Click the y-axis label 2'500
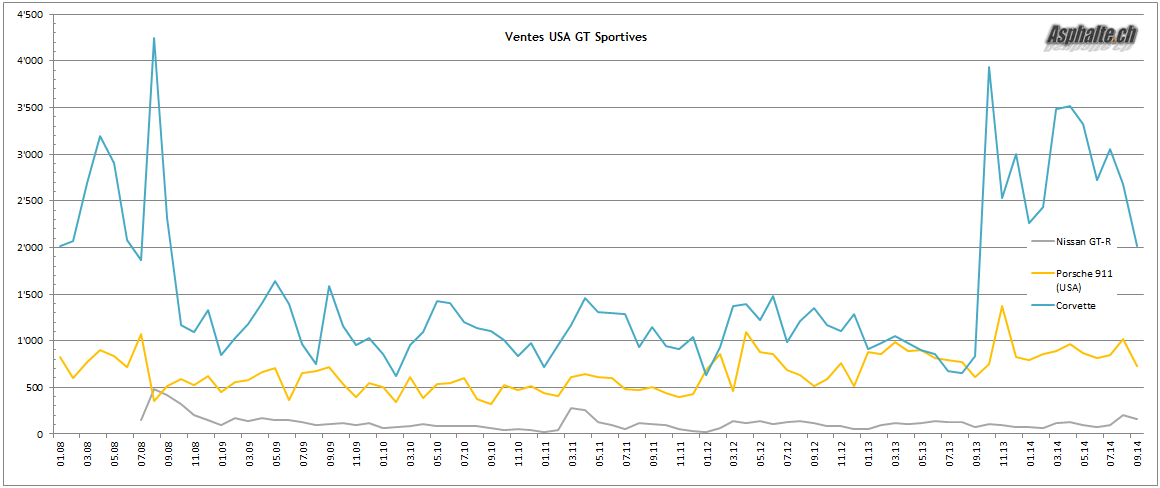This screenshot has height=488, width=1160. 32,201
